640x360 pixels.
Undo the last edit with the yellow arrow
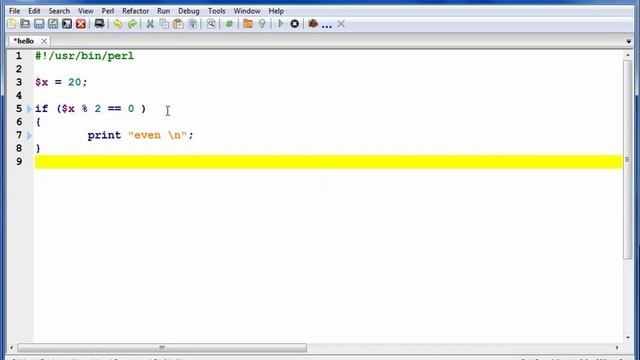coord(118,24)
